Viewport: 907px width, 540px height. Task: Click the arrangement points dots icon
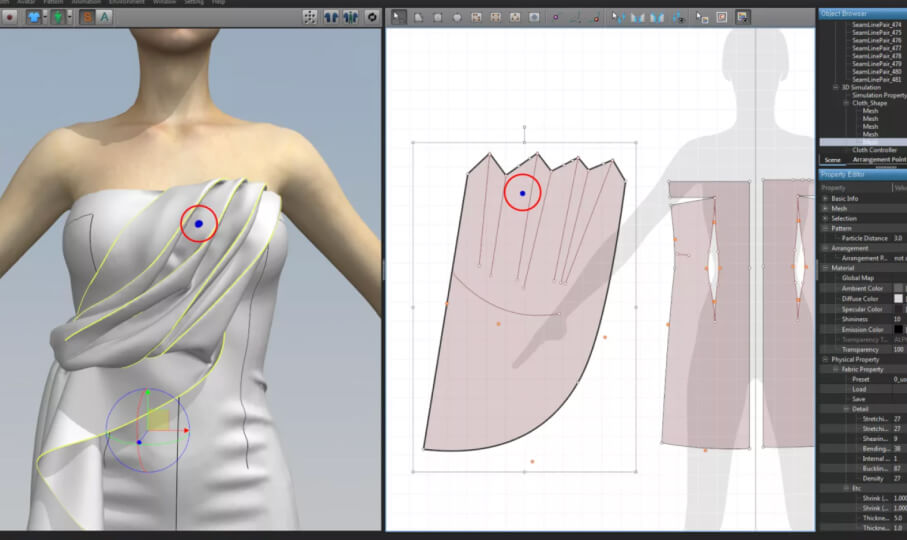[310, 17]
